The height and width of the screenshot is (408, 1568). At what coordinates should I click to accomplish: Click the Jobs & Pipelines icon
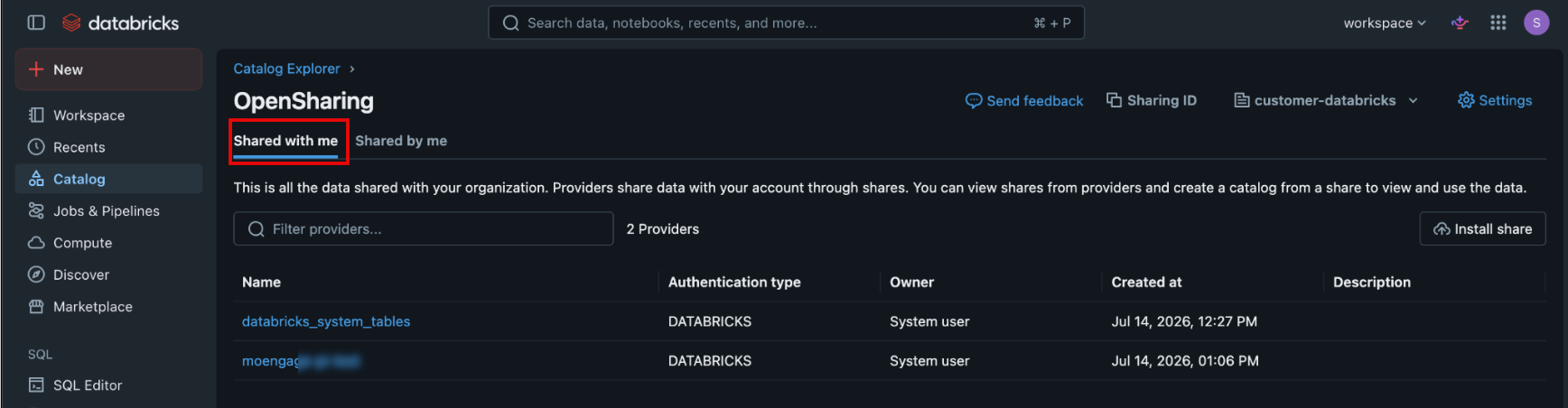click(x=36, y=210)
